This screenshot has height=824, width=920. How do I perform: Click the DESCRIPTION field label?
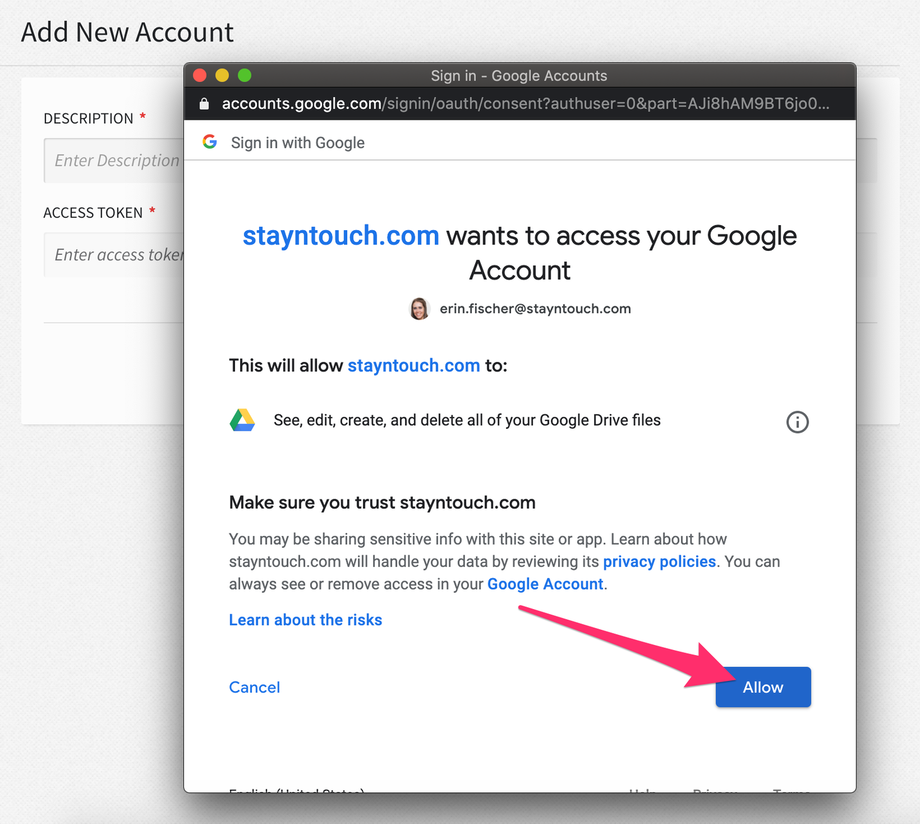89,119
